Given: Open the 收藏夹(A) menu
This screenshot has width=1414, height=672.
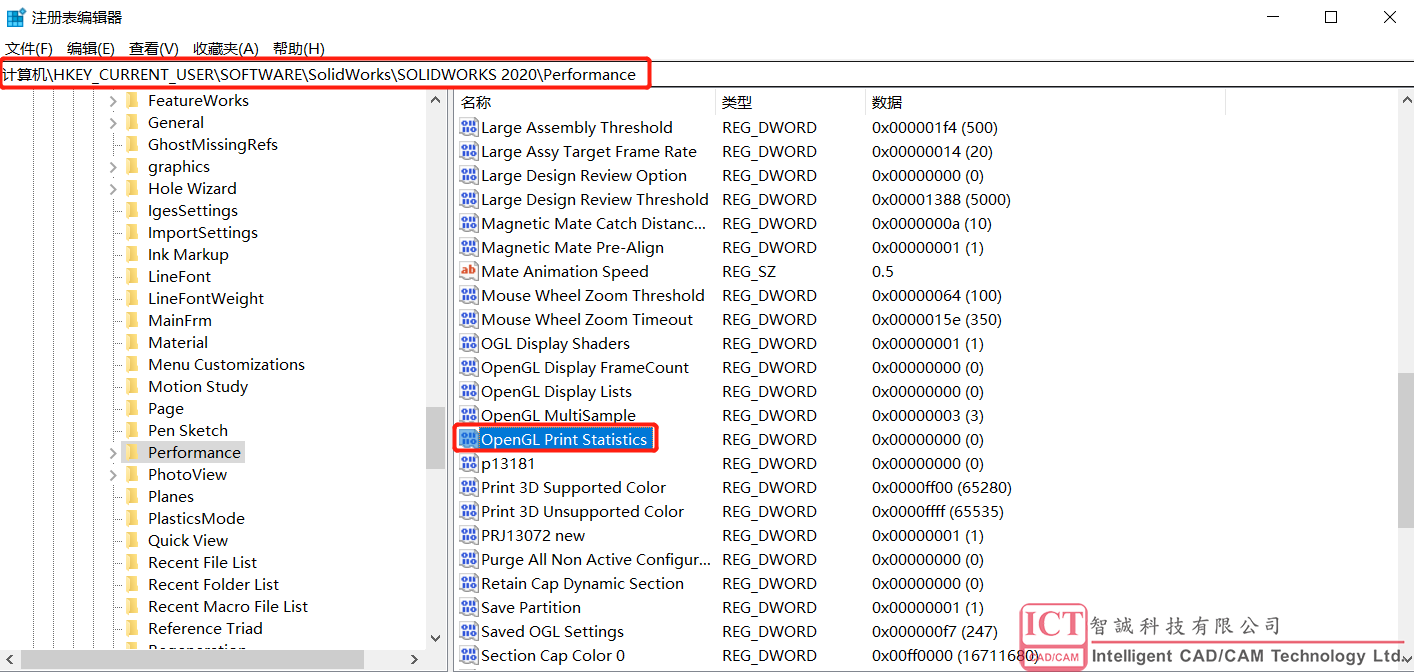Looking at the screenshot, I should pyautogui.click(x=225, y=48).
